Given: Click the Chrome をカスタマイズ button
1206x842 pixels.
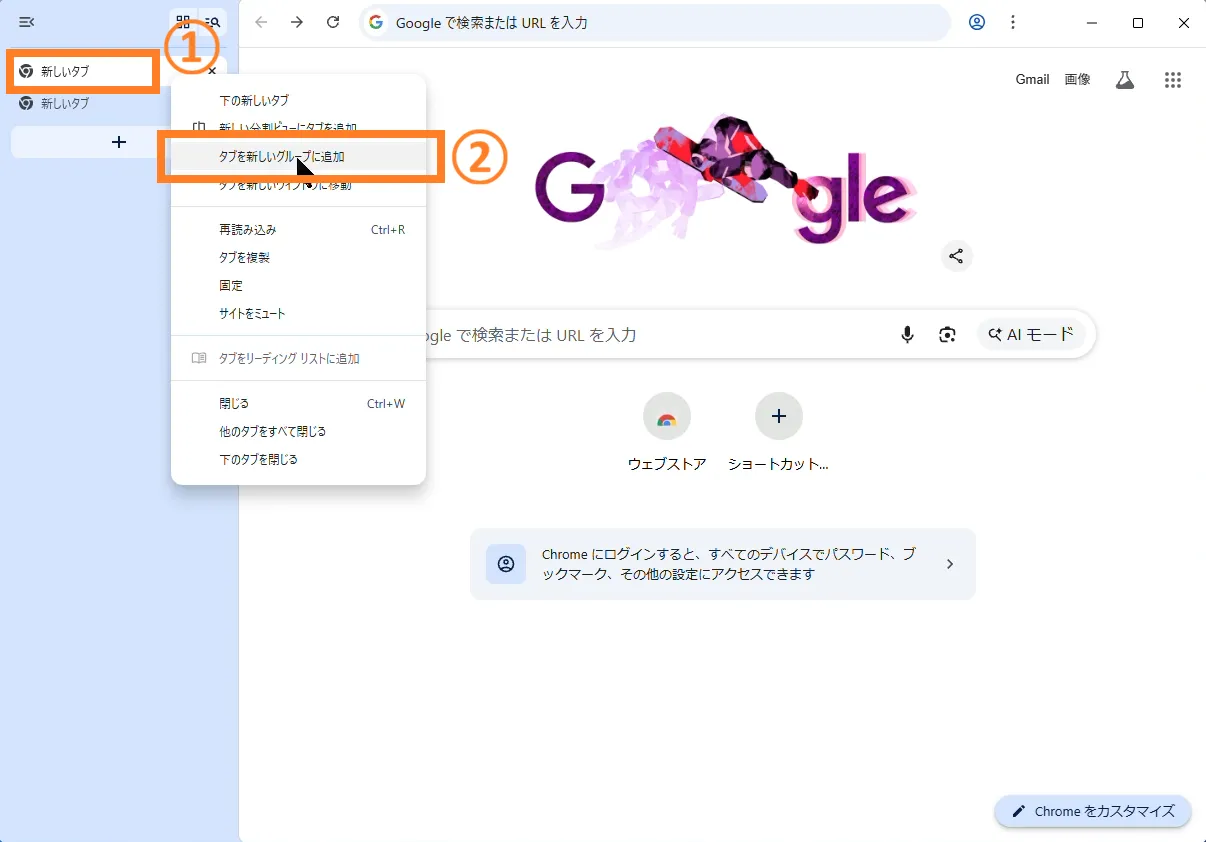Looking at the screenshot, I should tap(1092, 811).
